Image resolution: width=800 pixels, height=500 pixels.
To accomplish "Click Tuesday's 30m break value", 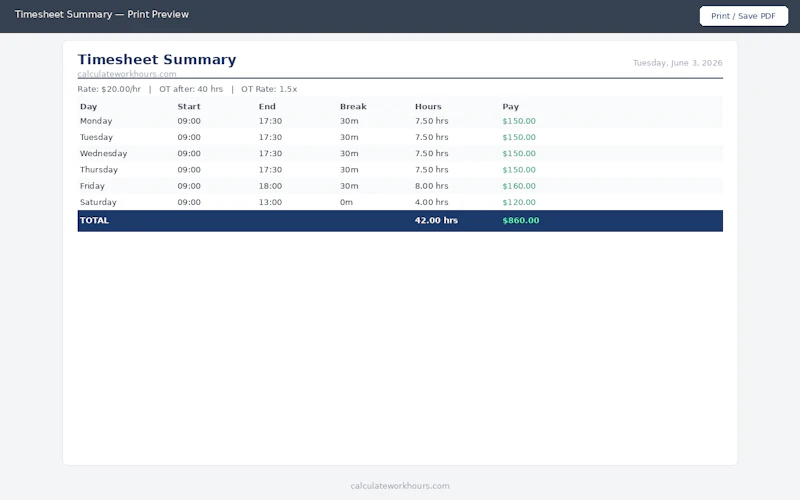I will point(349,137).
